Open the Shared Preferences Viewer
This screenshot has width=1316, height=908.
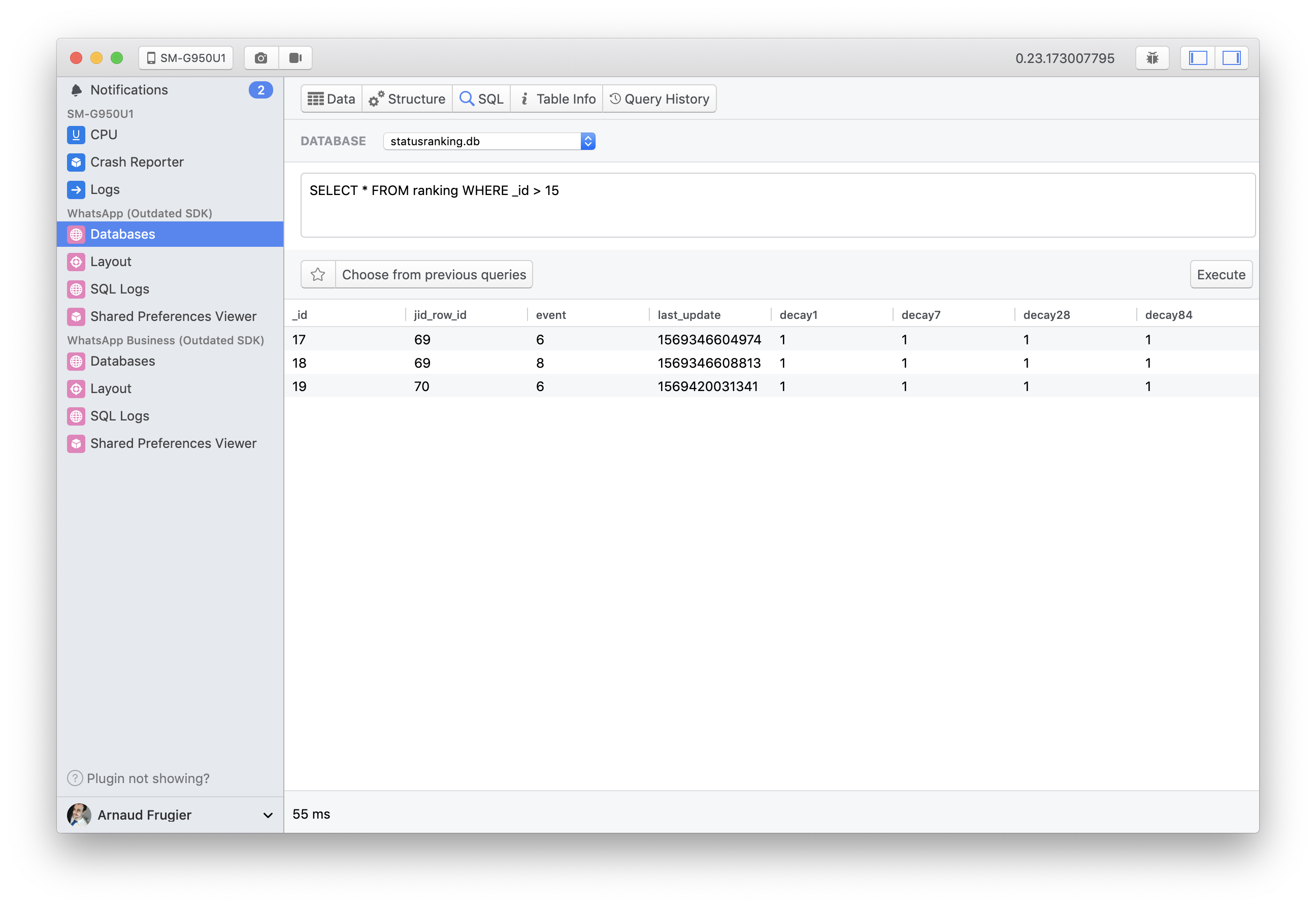pos(173,316)
